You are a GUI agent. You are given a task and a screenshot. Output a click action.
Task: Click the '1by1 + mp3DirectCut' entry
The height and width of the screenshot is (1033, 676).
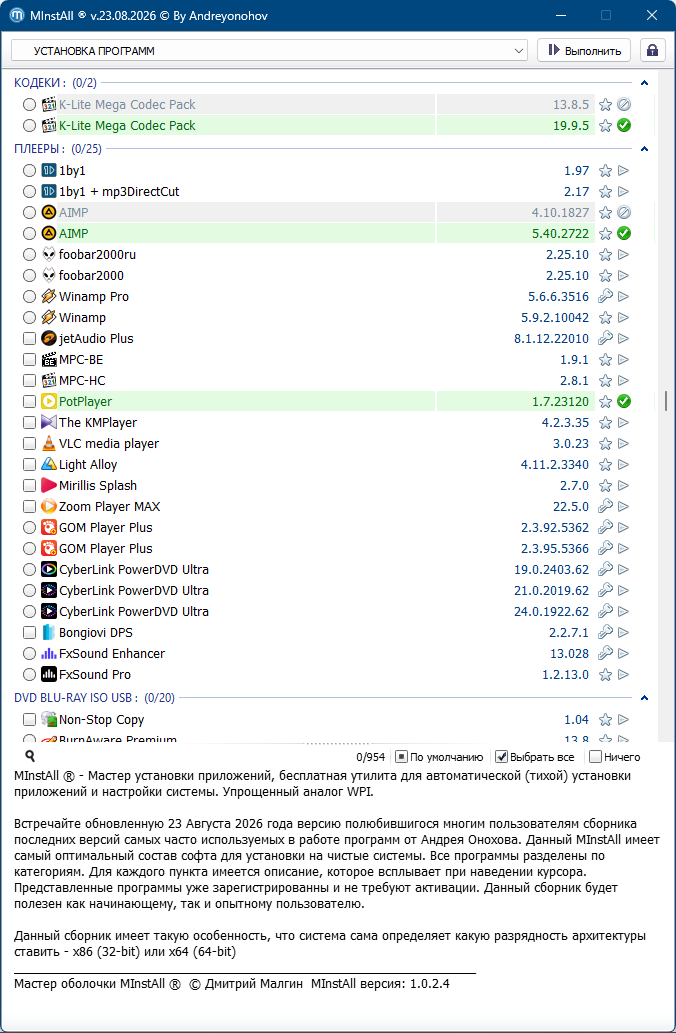pyautogui.click(x=119, y=192)
